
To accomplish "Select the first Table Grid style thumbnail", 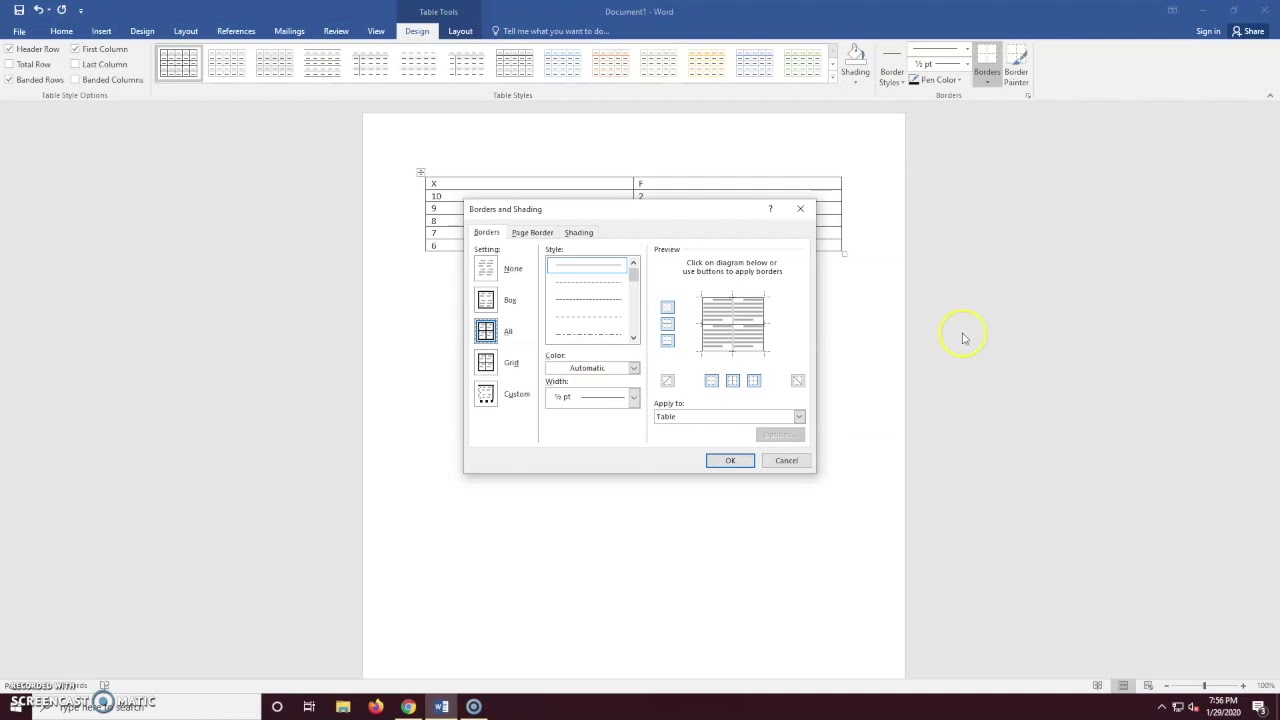I will coord(179,64).
